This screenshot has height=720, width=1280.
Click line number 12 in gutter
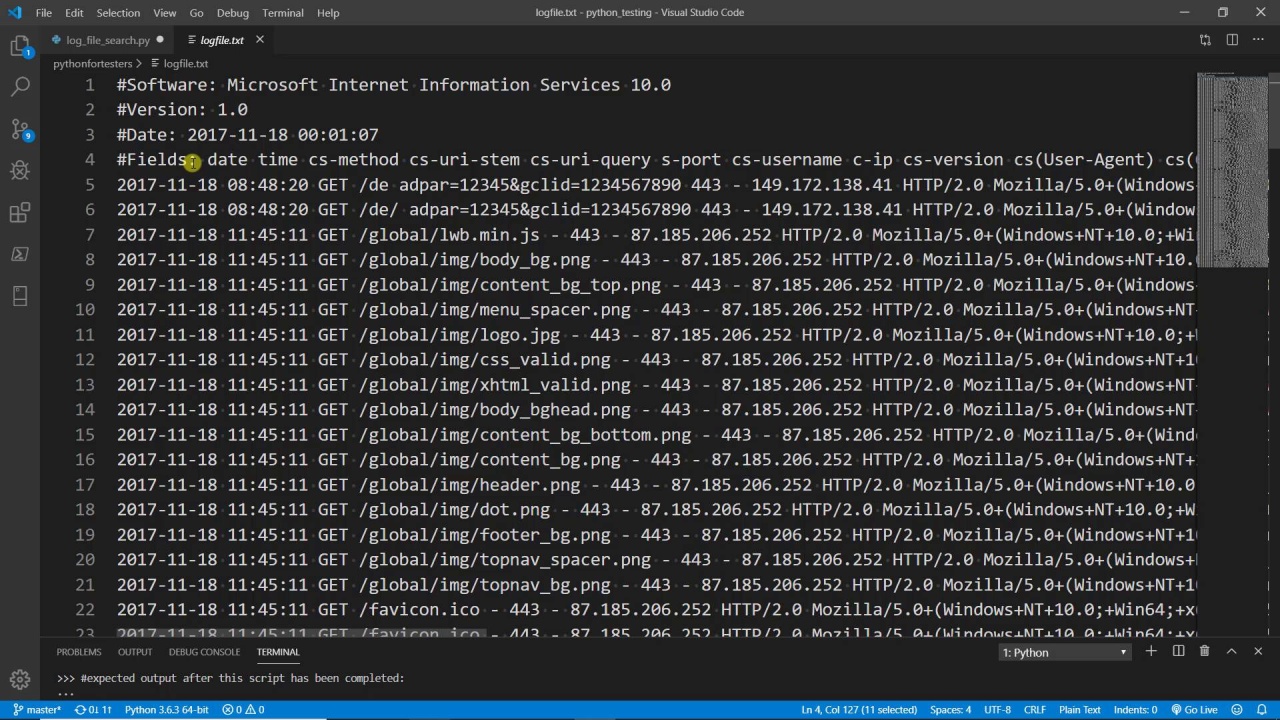(85, 360)
